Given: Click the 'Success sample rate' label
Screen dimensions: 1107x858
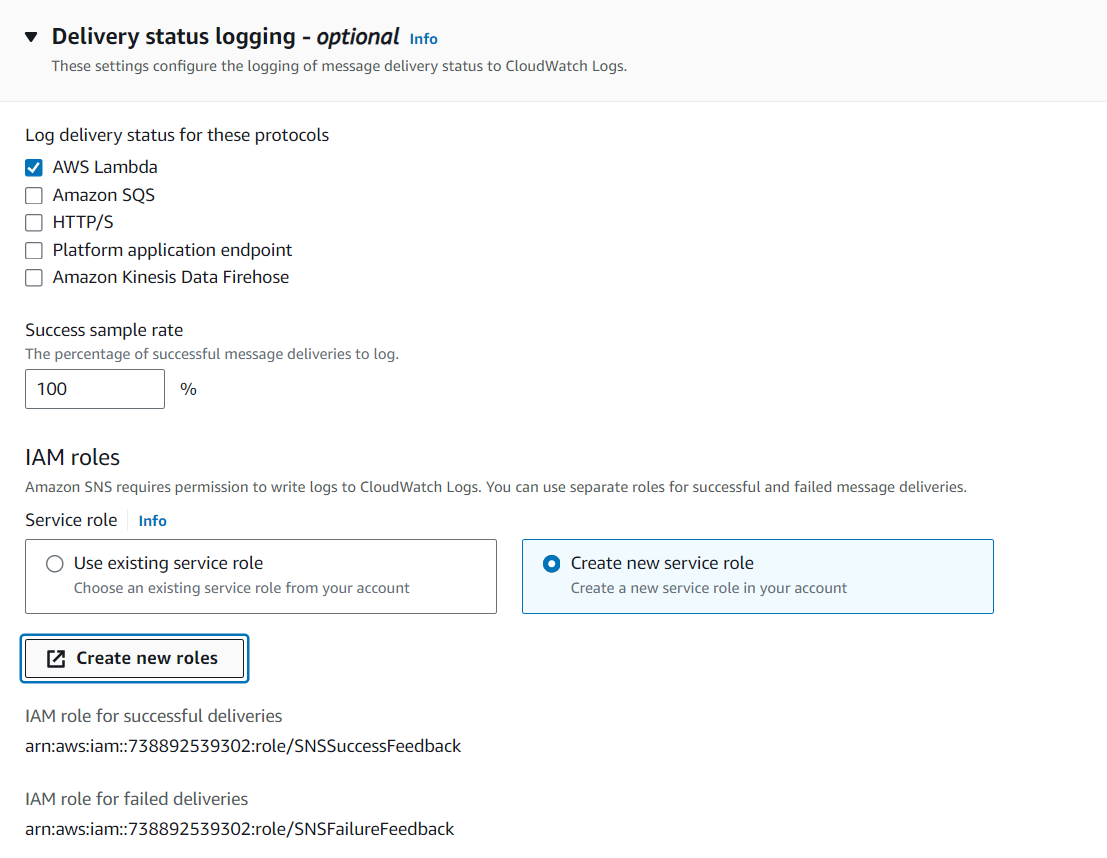Looking at the screenshot, I should (x=104, y=330).
